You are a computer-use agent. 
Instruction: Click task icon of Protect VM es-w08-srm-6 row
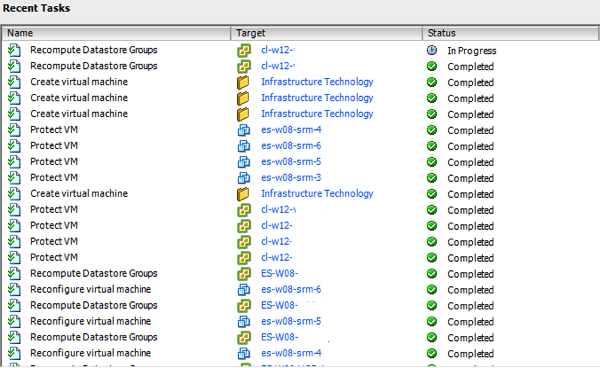click(x=15, y=146)
